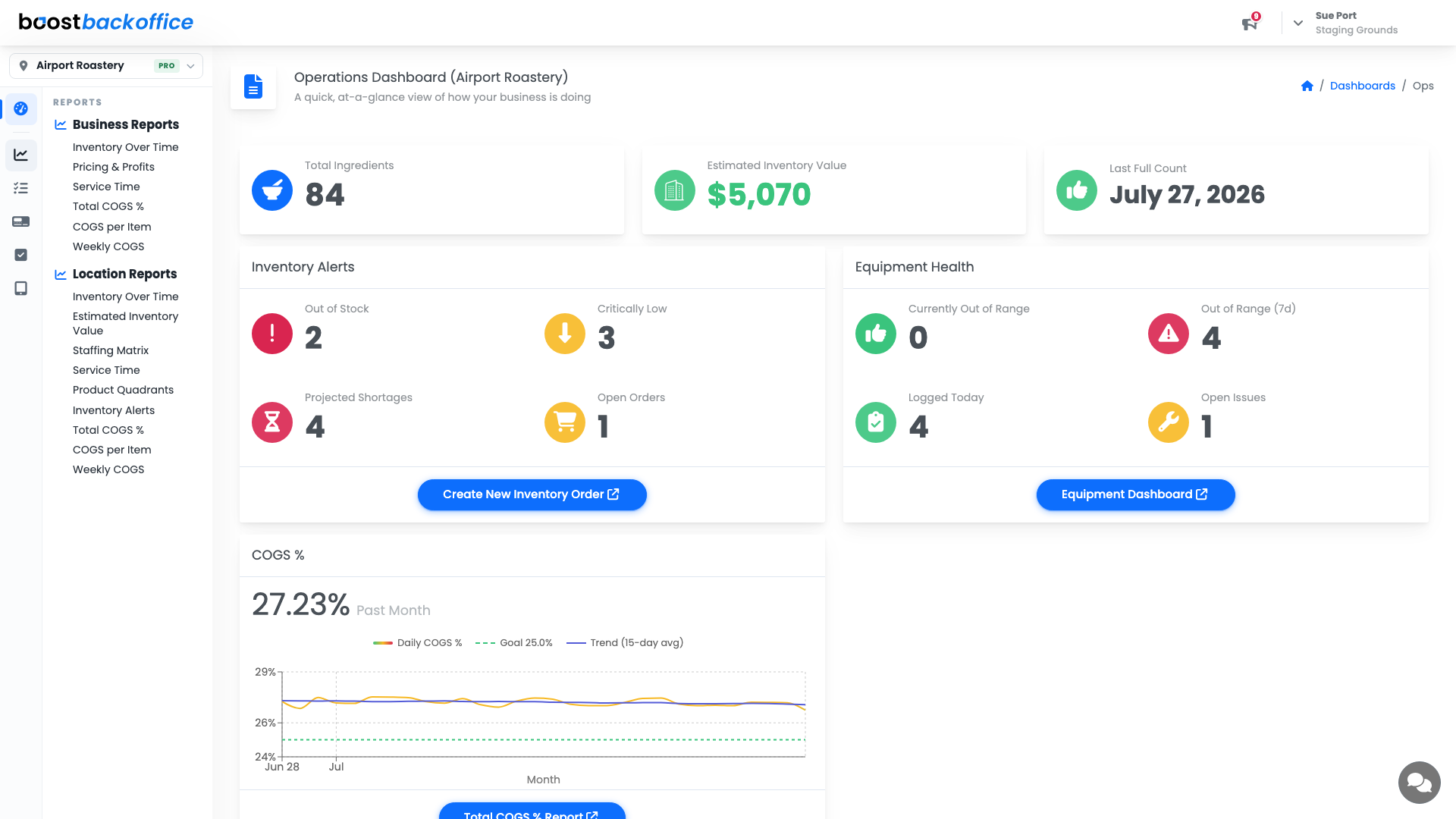Open Inventory Alerts report link

(114, 410)
